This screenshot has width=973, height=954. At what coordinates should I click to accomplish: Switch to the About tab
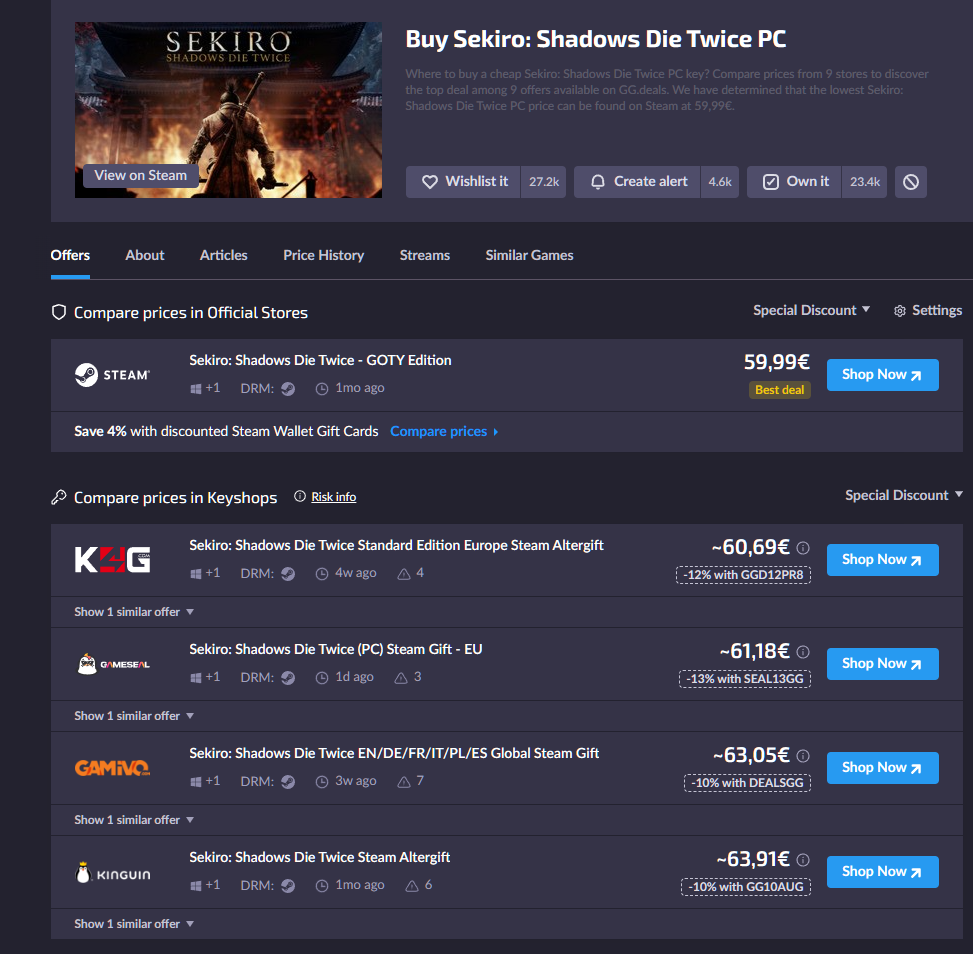coord(145,255)
